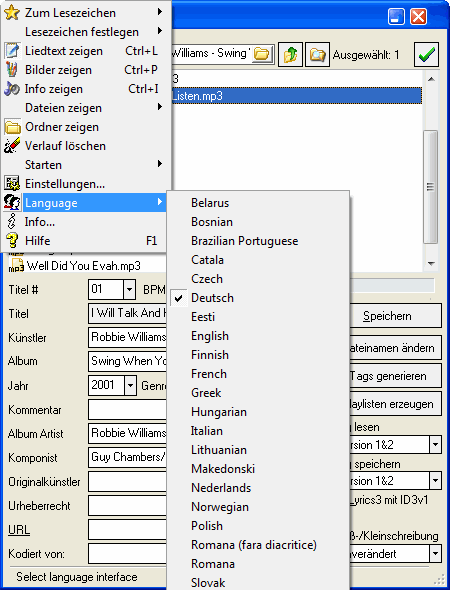Select Finnish language

tap(258, 354)
